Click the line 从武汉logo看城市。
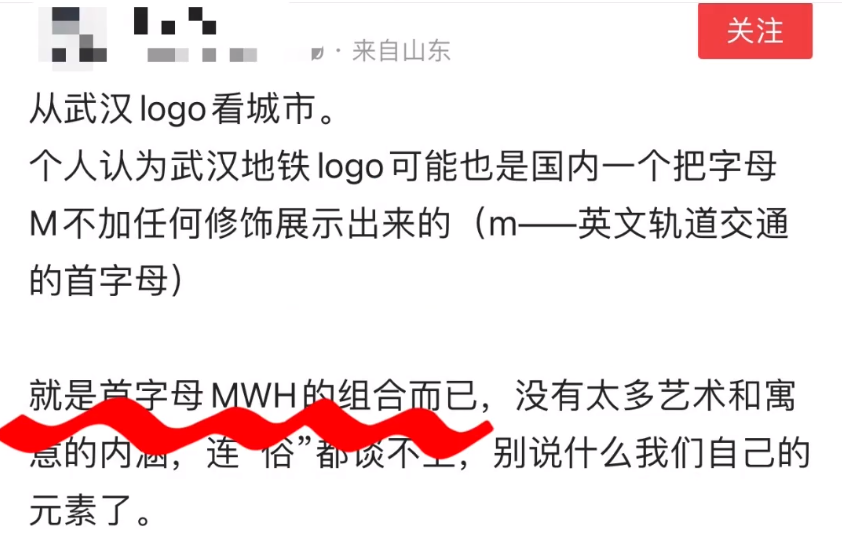This screenshot has height=553, width=842. 183,110
